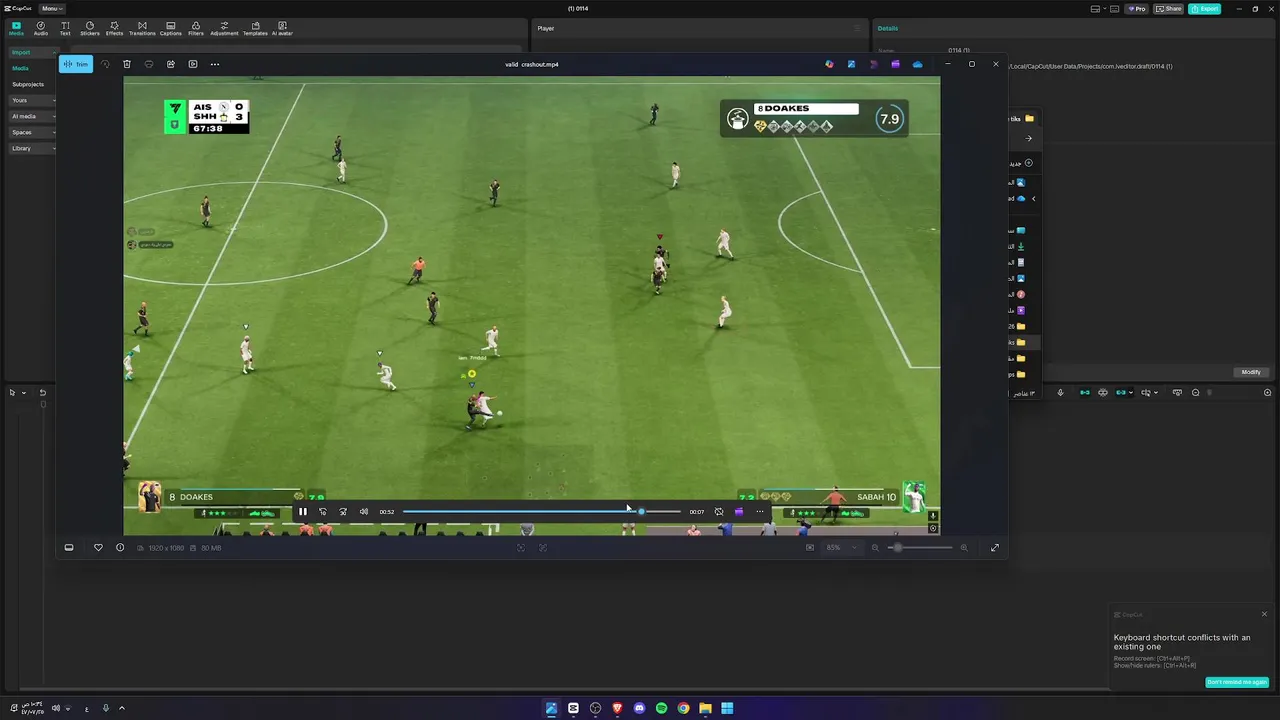Click the rotate icon next to Trim
The height and width of the screenshot is (720, 1280).
(105, 64)
